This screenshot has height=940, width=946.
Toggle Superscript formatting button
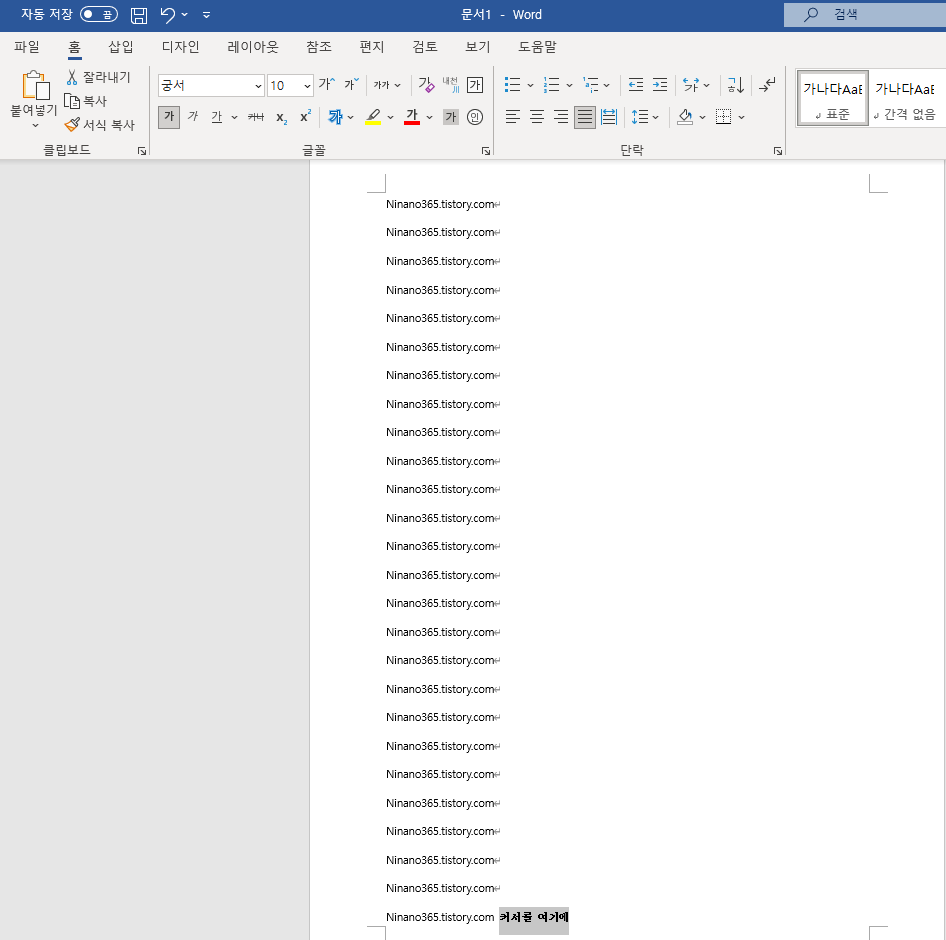point(306,116)
